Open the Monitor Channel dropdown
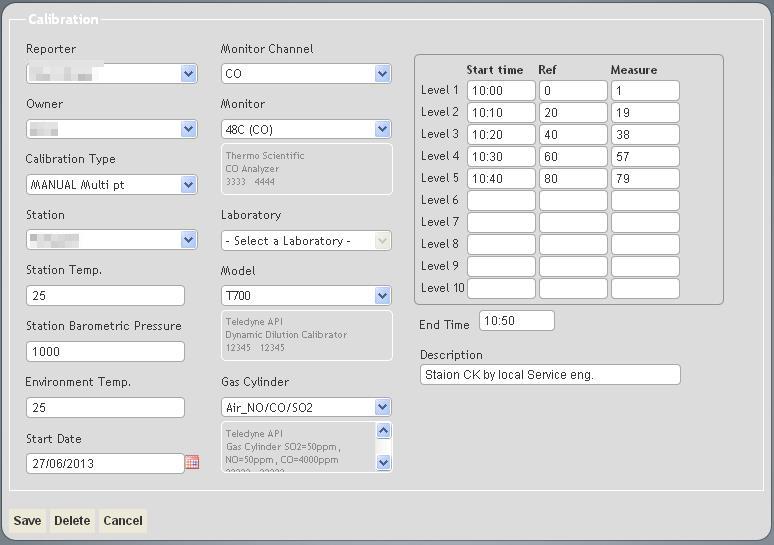The image size is (774, 545). pyautogui.click(x=382, y=74)
